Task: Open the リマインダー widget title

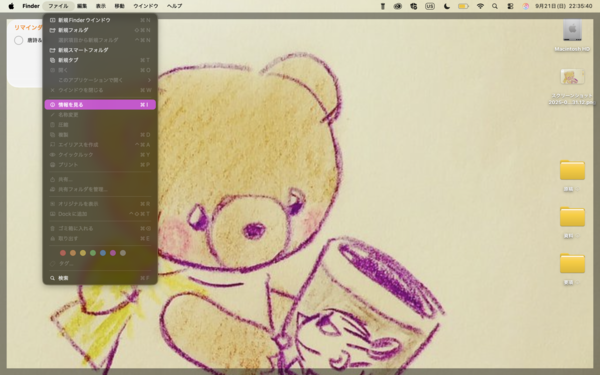Action: coord(28,28)
